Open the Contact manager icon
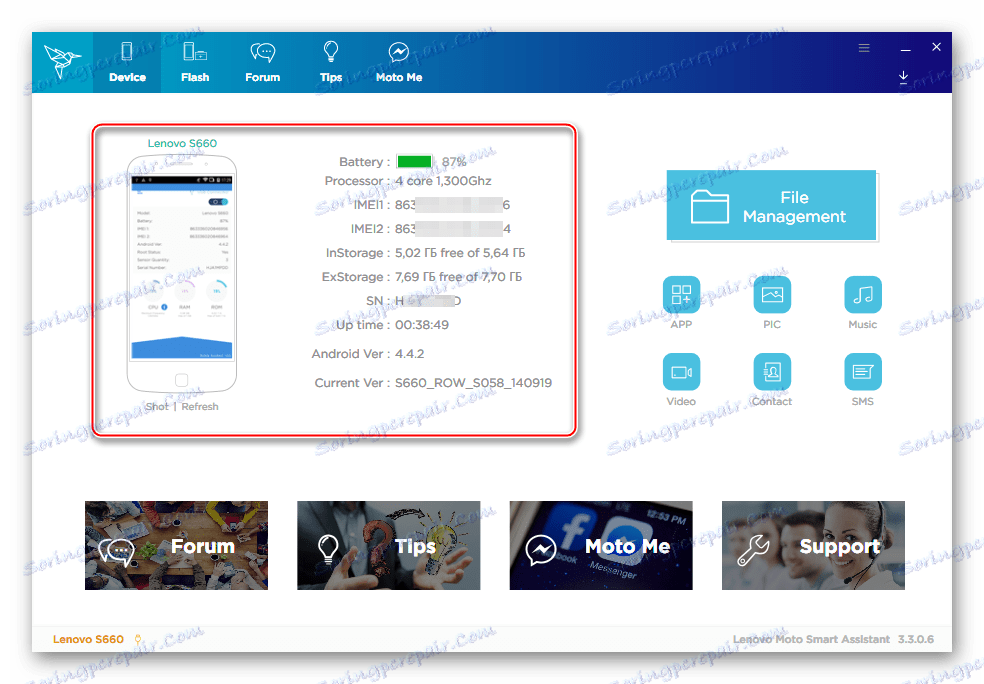Screen dimensions: 984x684 pyautogui.click(x=771, y=372)
